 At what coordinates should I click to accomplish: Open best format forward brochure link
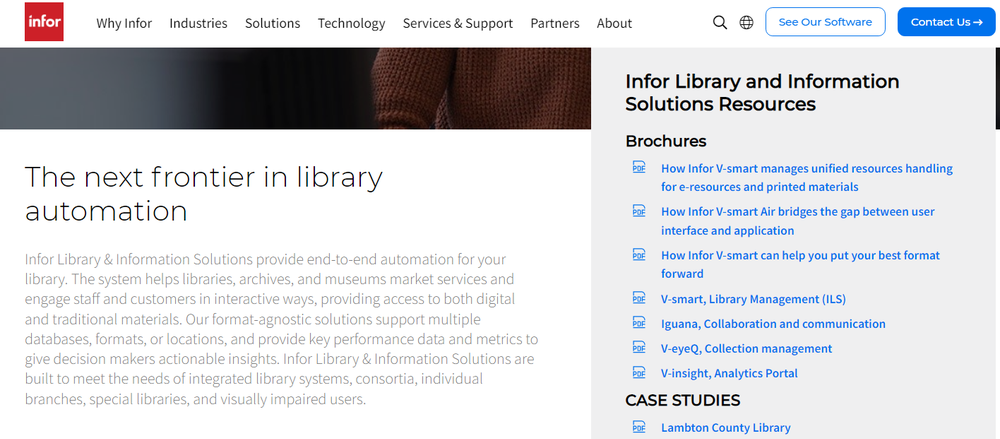(x=800, y=264)
